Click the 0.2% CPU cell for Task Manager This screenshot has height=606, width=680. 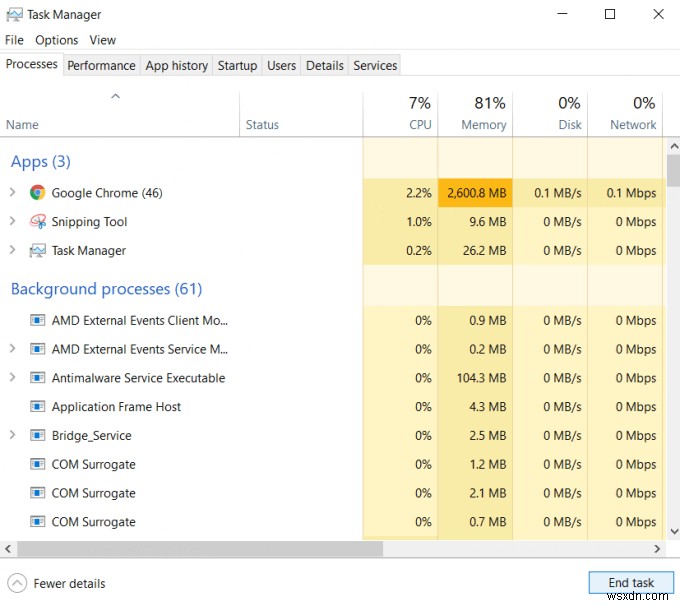400,250
